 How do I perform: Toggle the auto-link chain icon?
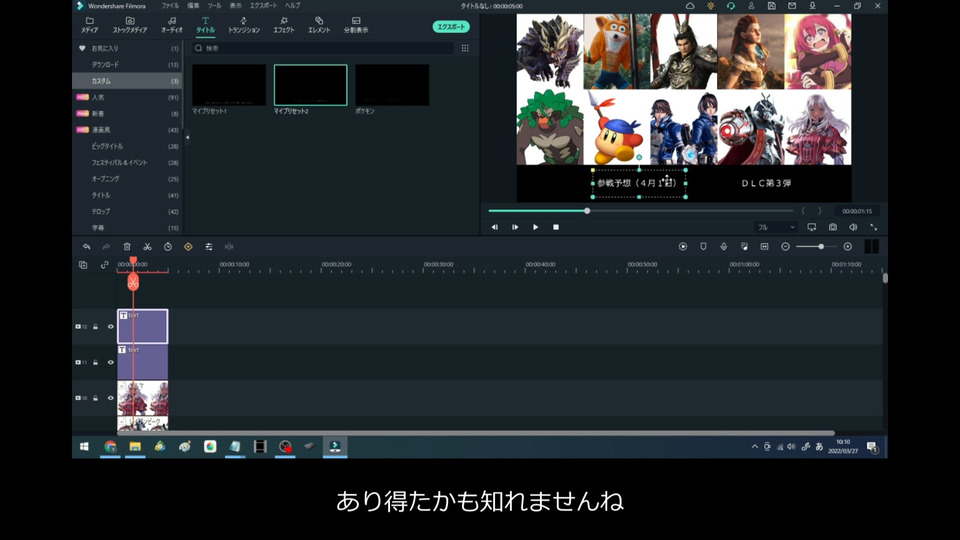[104, 265]
